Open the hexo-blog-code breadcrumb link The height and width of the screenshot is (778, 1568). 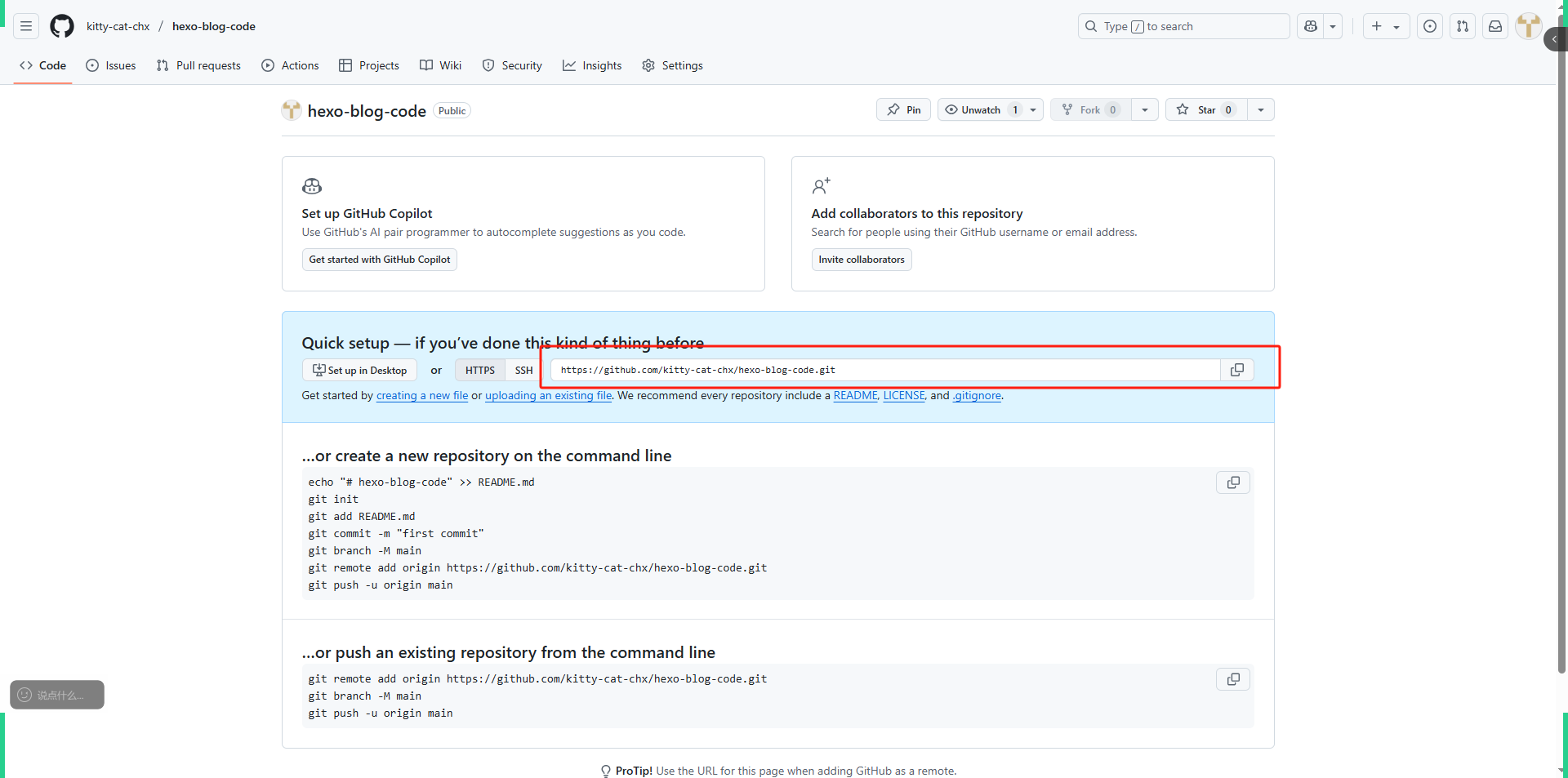[x=214, y=26]
